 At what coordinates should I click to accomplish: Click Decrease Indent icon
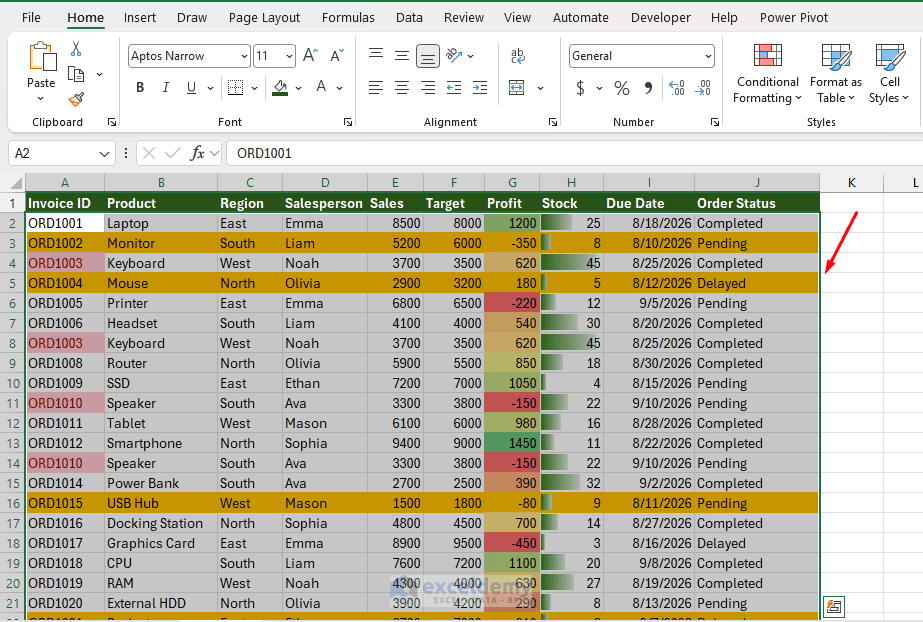click(454, 88)
